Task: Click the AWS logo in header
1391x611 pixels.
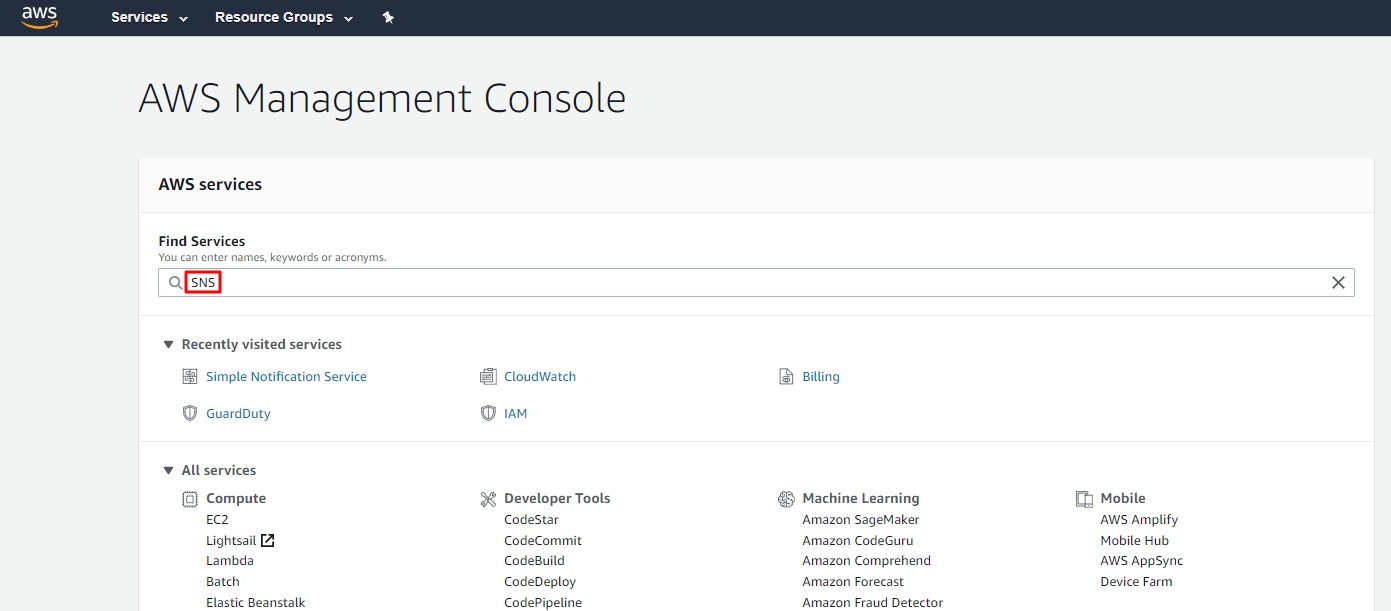Action: [40, 17]
